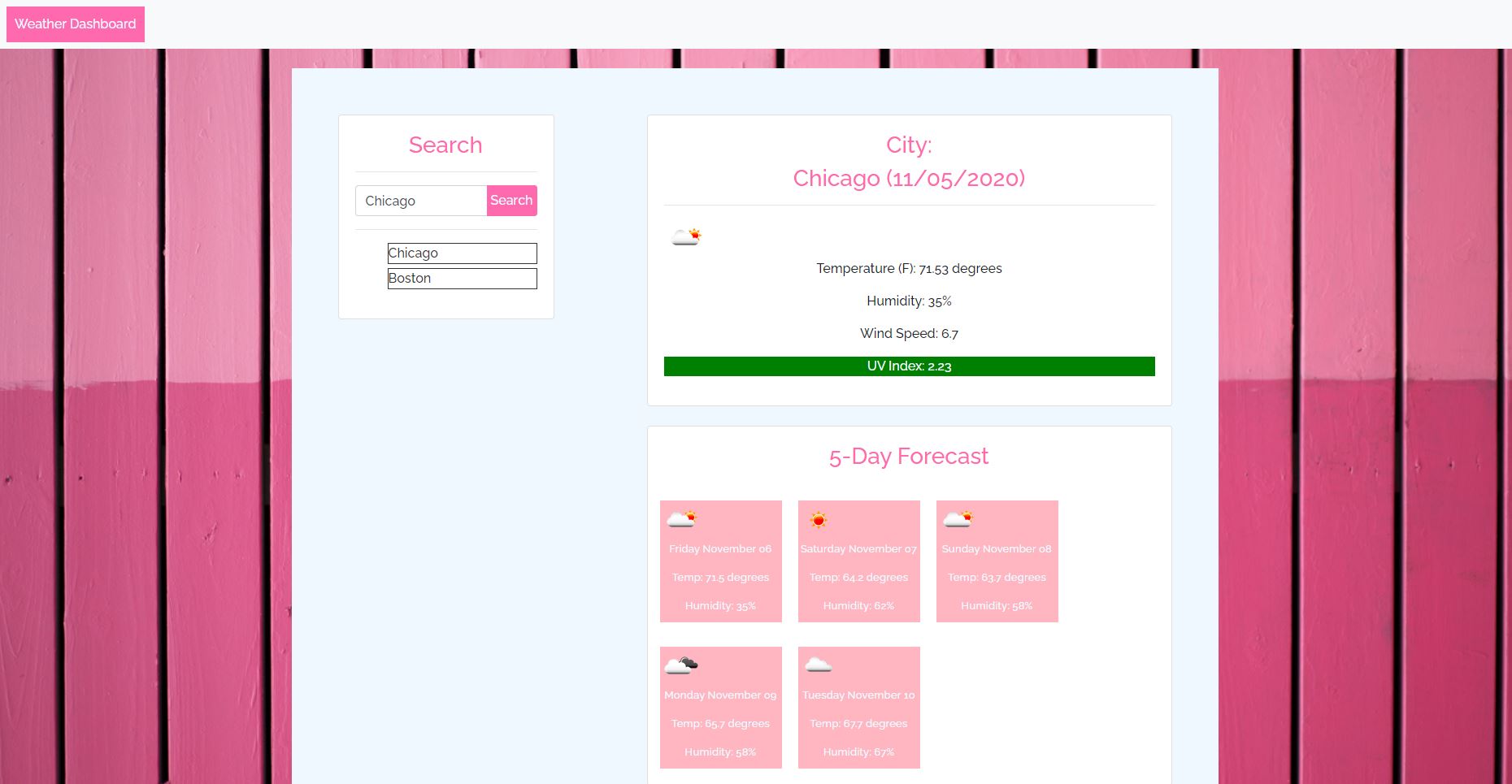
Task: Click 'Friday November 06' date text
Action: pyautogui.click(x=720, y=549)
